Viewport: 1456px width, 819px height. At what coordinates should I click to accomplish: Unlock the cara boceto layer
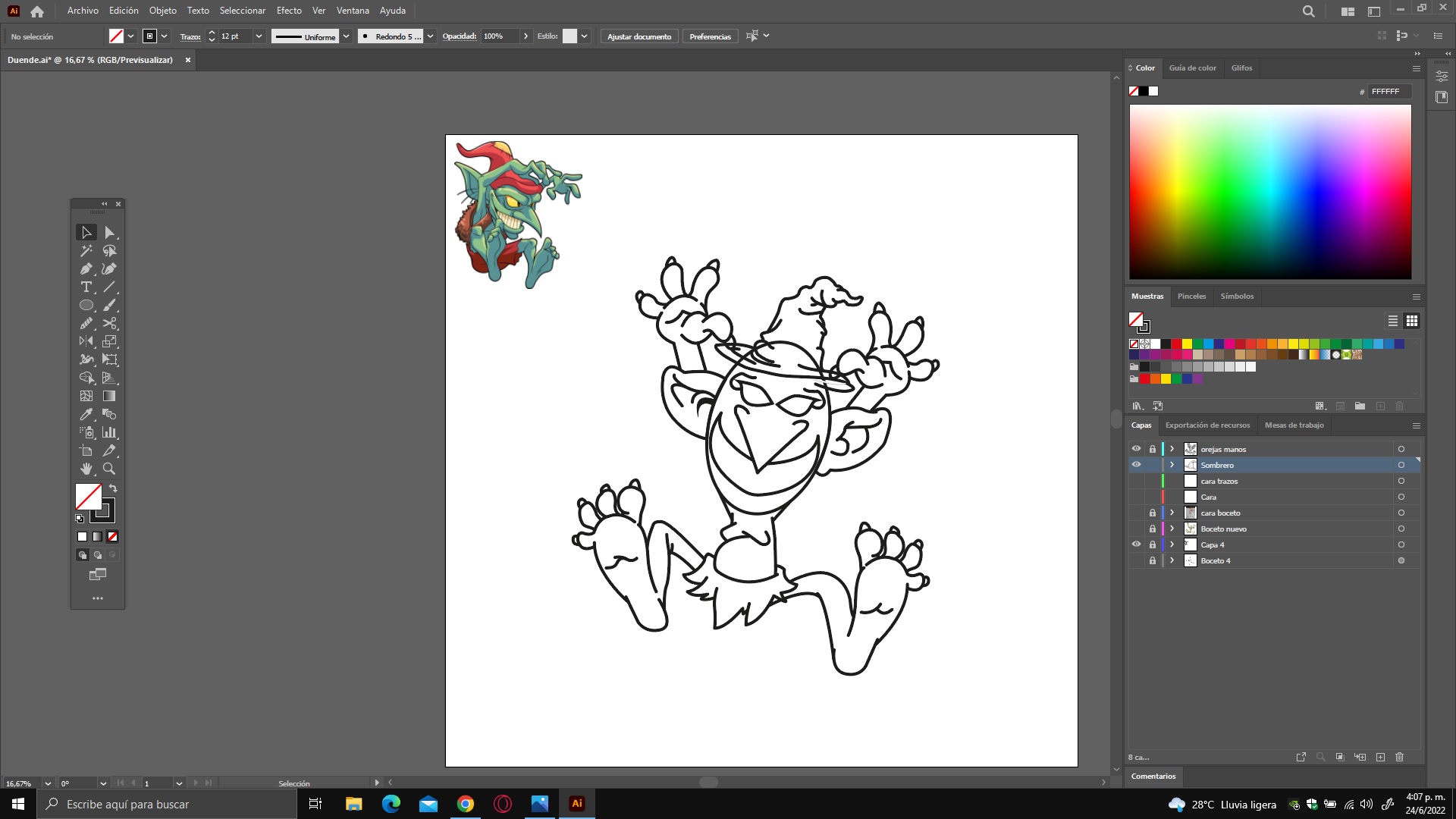(x=1153, y=513)
